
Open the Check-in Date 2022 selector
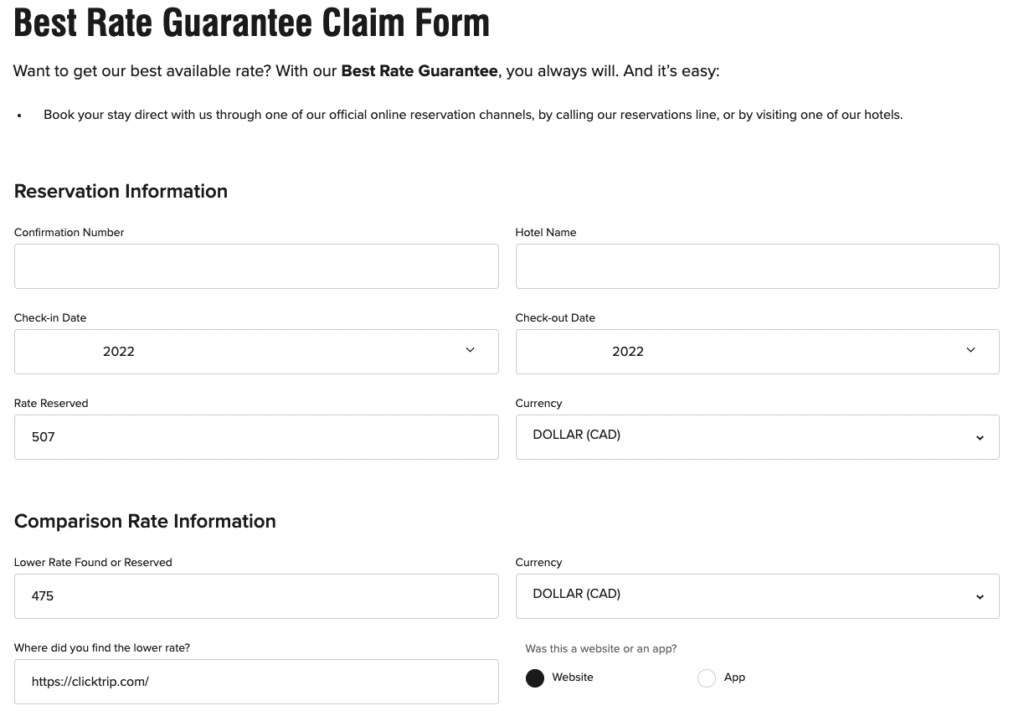coord(256,351)
